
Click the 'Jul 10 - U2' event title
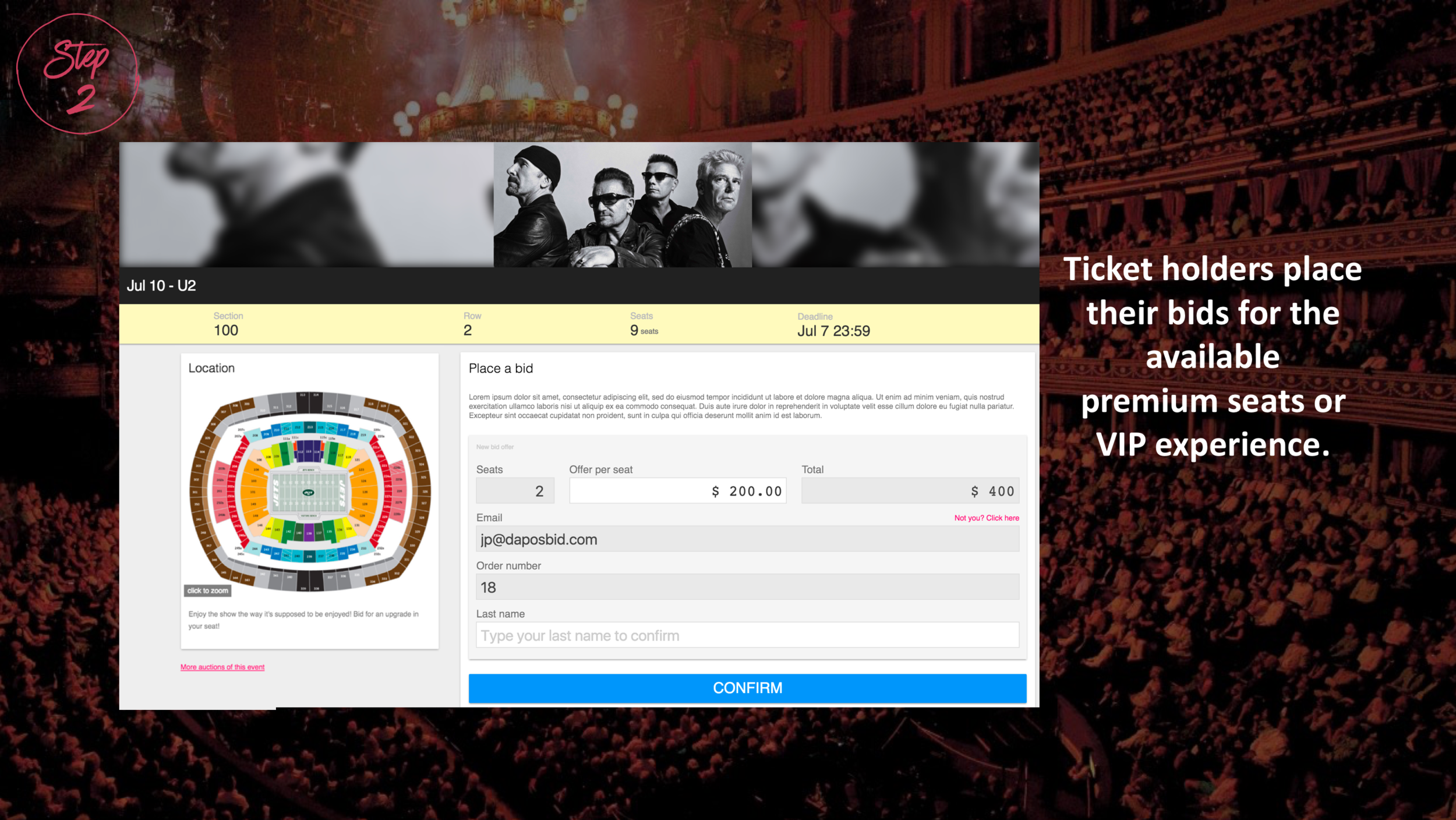coord(161,285)
